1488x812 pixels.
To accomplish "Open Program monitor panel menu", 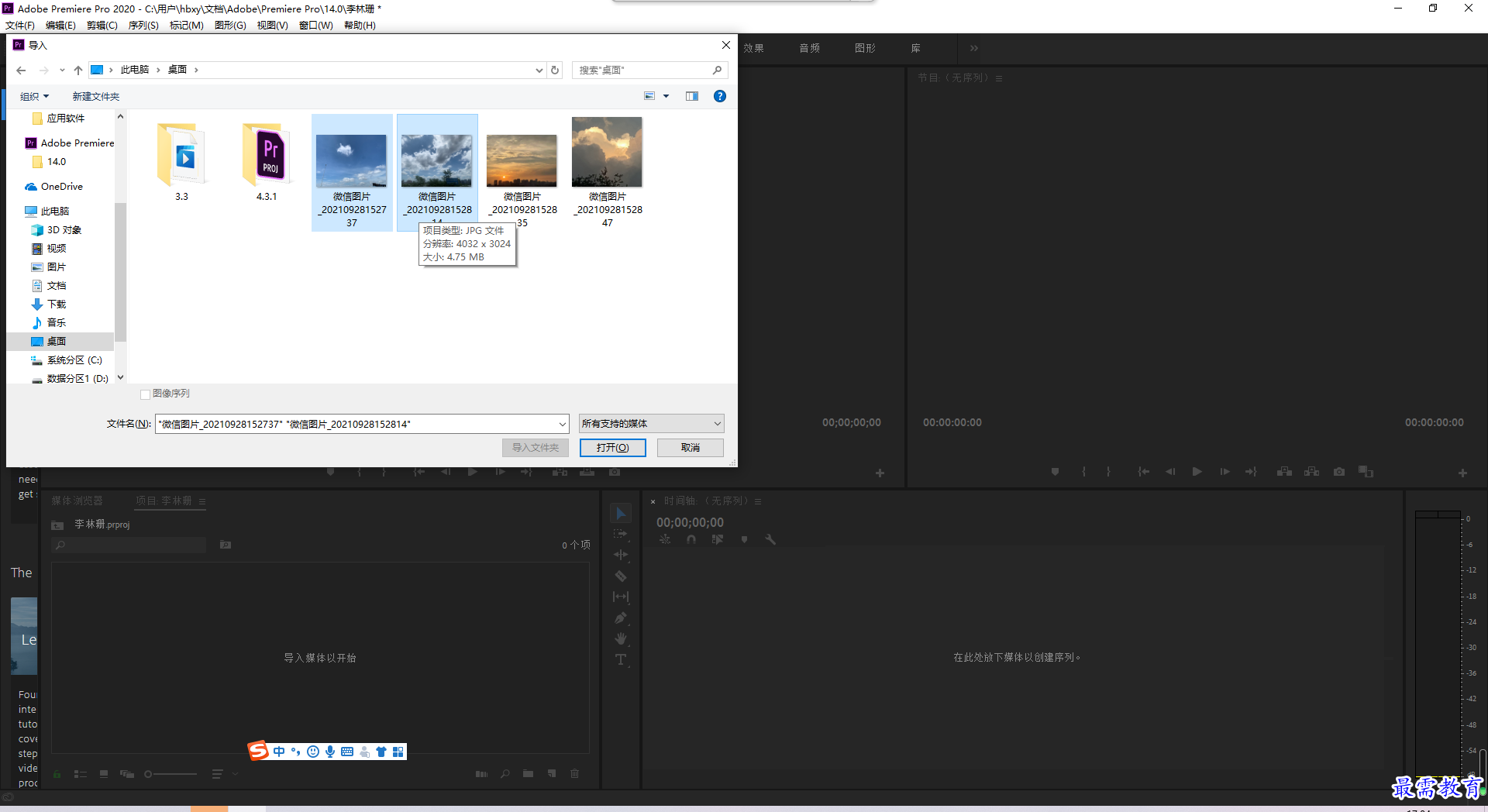I will pyautogui.click(x=999, y=78).
